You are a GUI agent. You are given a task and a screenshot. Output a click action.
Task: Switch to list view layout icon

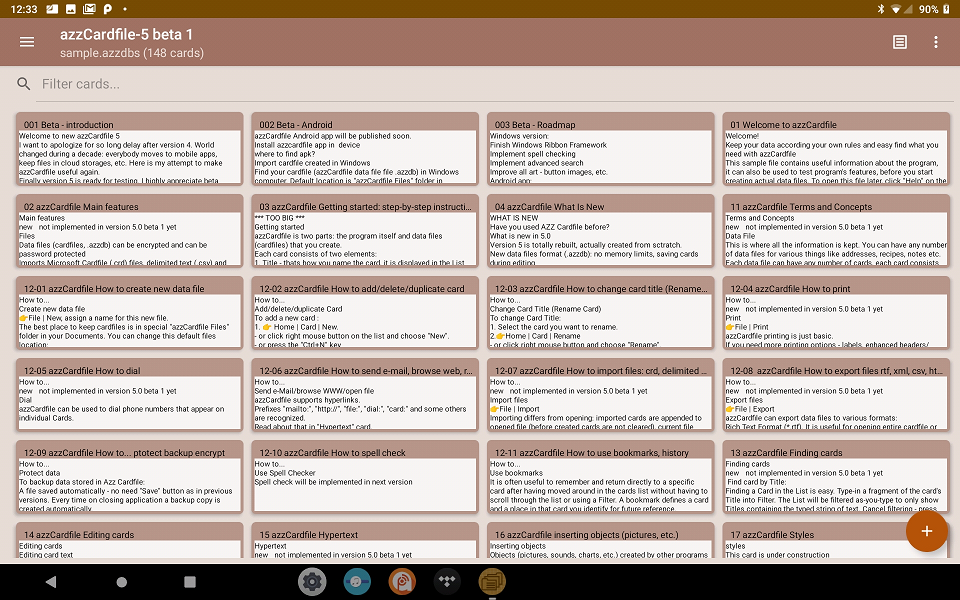(x=899, y=42)
